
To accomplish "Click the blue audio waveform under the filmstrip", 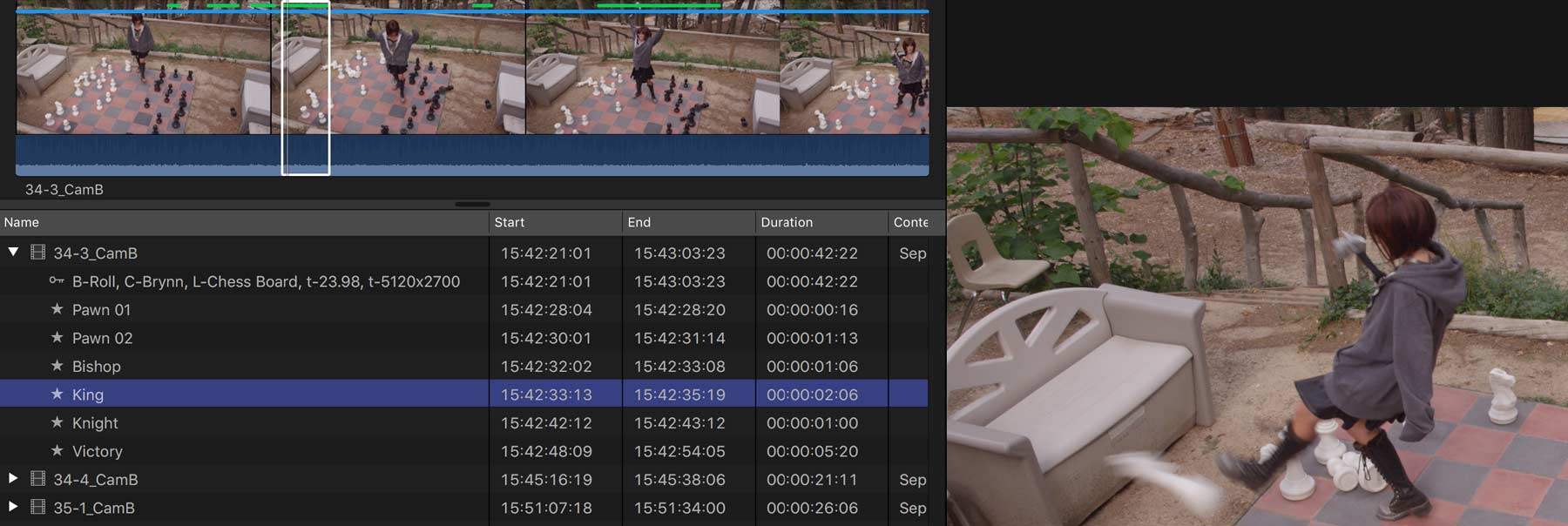I will pyautogui.click(x=472, y=155).
